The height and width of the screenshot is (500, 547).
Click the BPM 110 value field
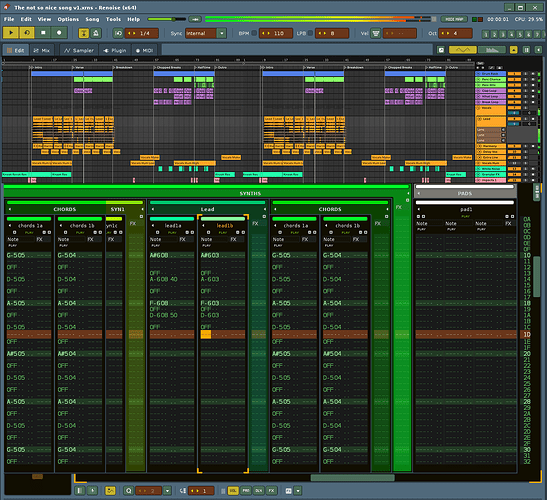tap(276, 33)
